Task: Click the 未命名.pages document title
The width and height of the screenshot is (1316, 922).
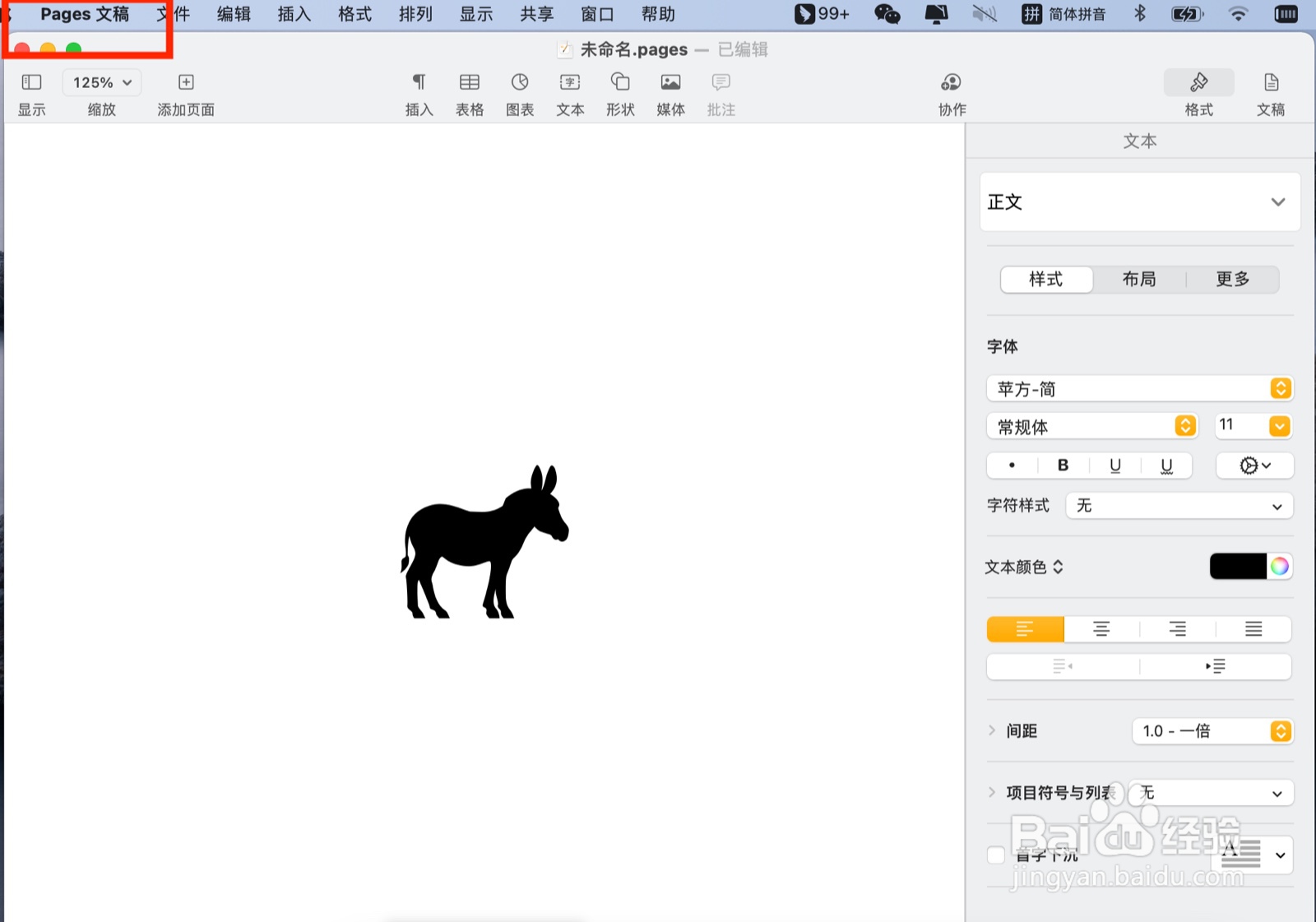Action: click(633, 49)
